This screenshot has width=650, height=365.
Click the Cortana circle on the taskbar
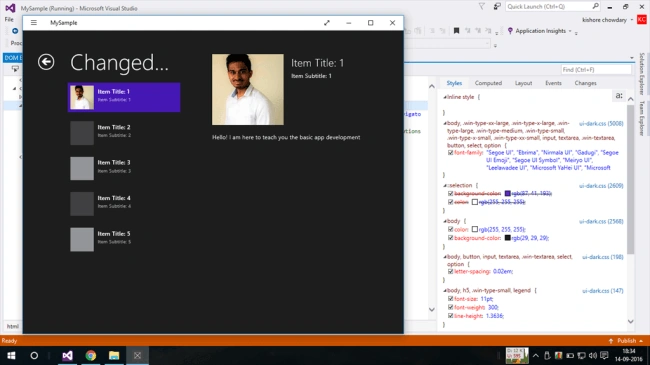[x=34, y=355]
